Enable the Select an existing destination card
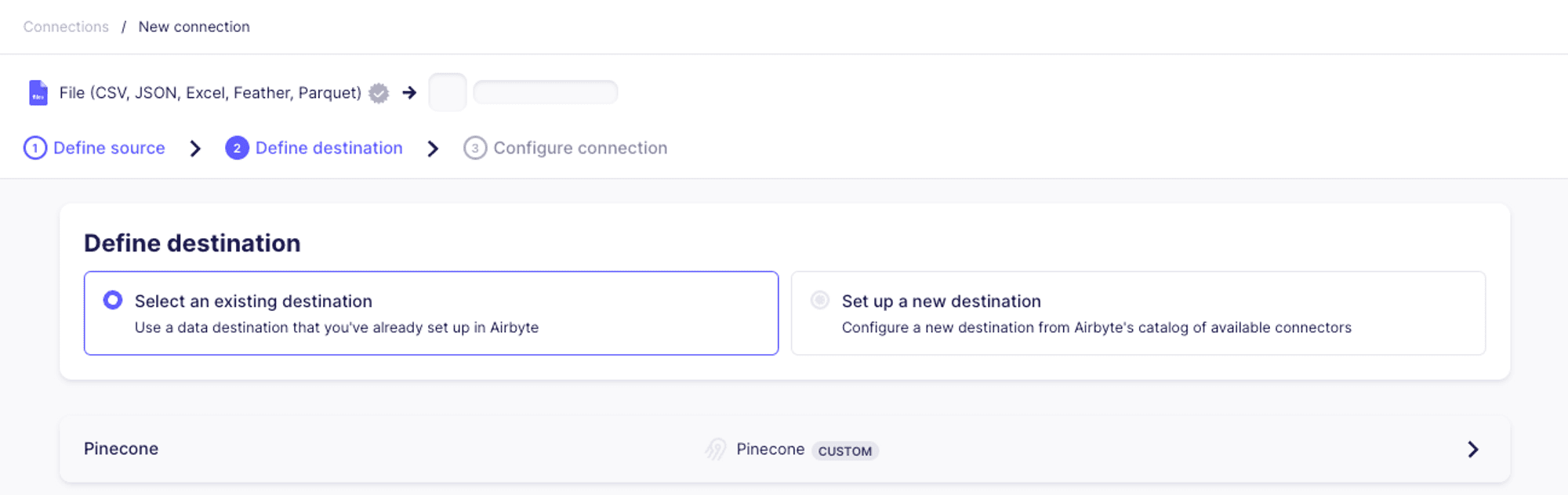The image size is (1568, 495). (x=431, y=313)
